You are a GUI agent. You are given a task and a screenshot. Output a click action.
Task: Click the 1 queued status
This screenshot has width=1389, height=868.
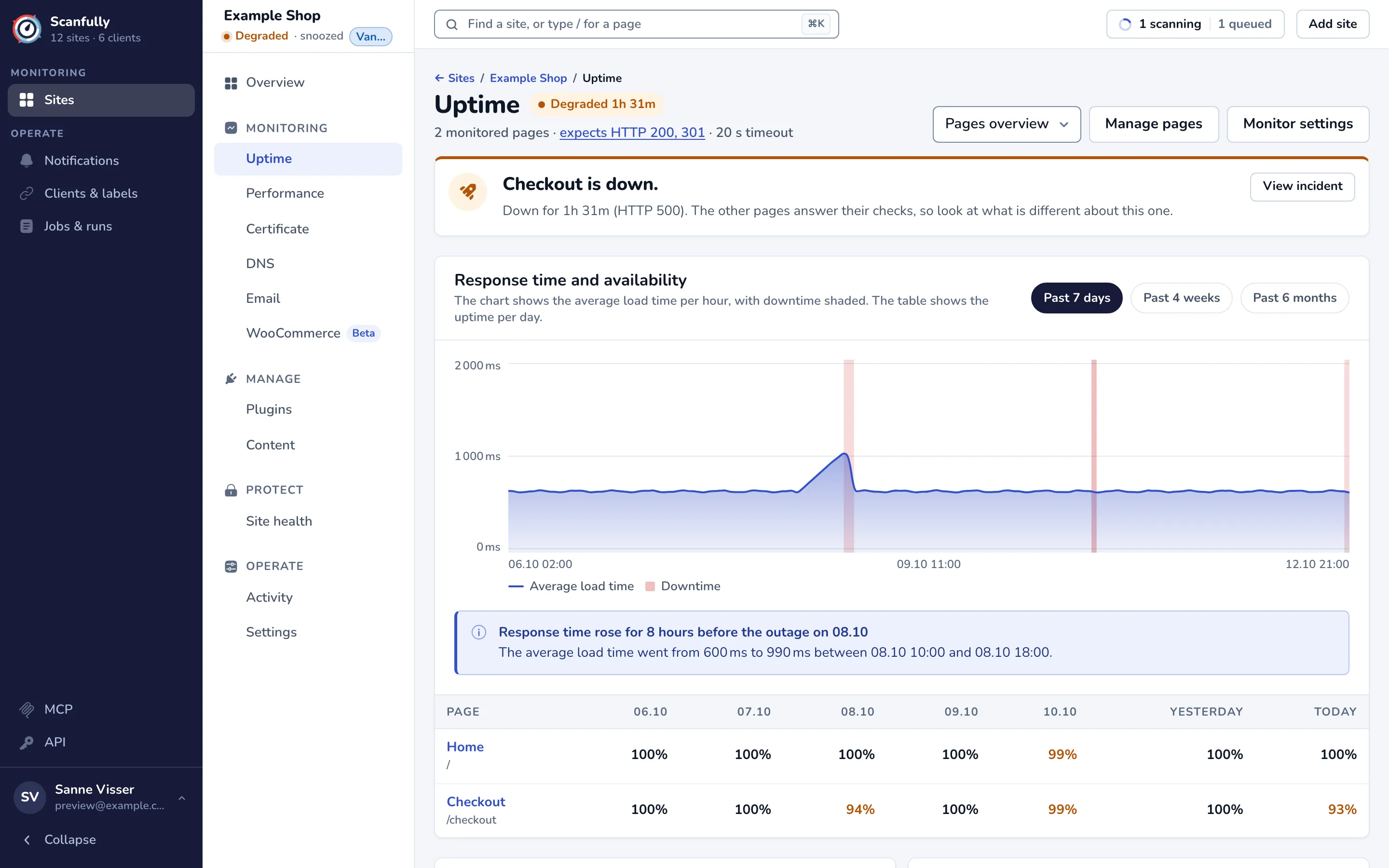[x=1244, y=24]
